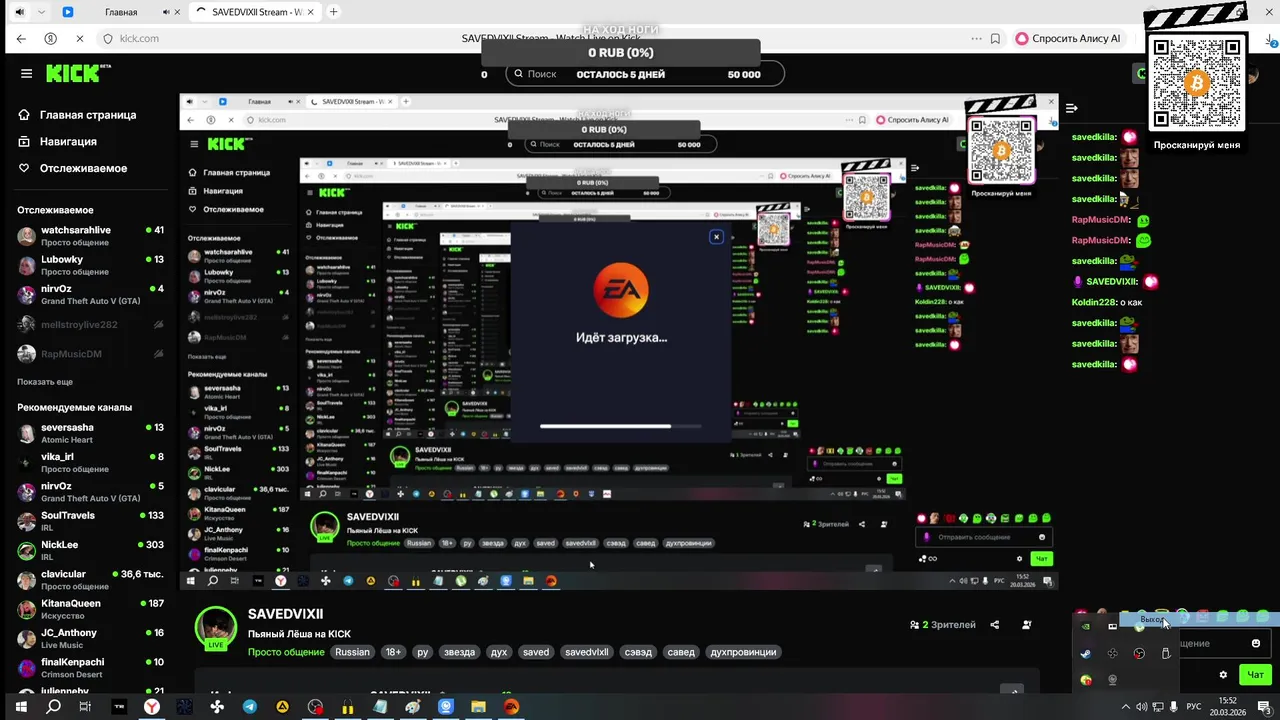Open Telegram from the taskbar

250,707
